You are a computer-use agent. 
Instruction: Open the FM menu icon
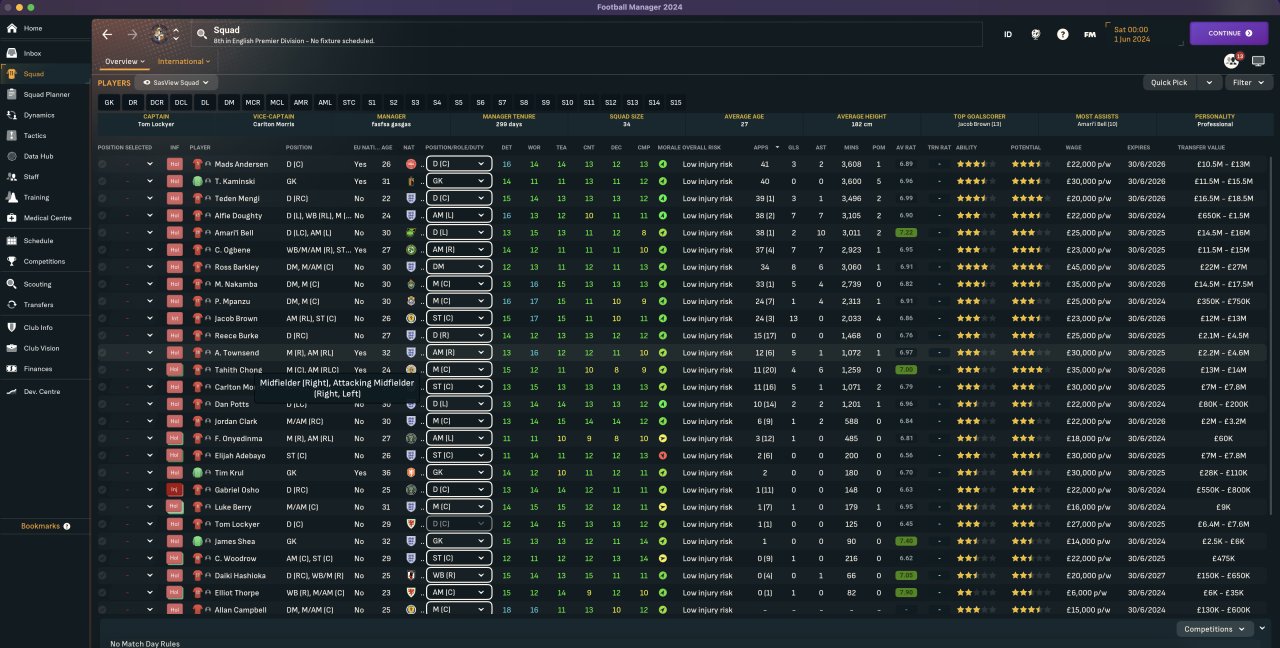(x=1089, y=34)
